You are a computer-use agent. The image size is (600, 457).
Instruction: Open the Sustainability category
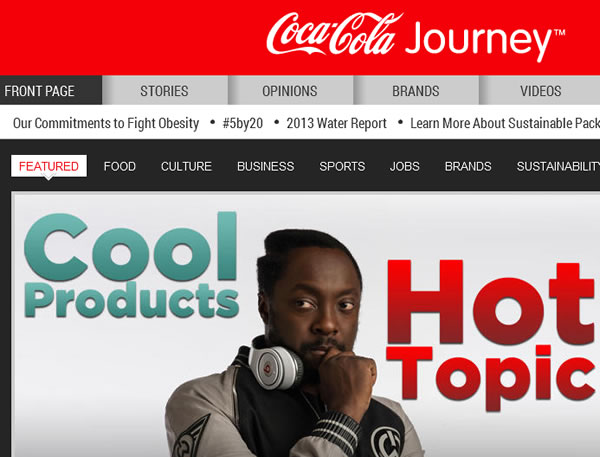click(x=558, y=166)
